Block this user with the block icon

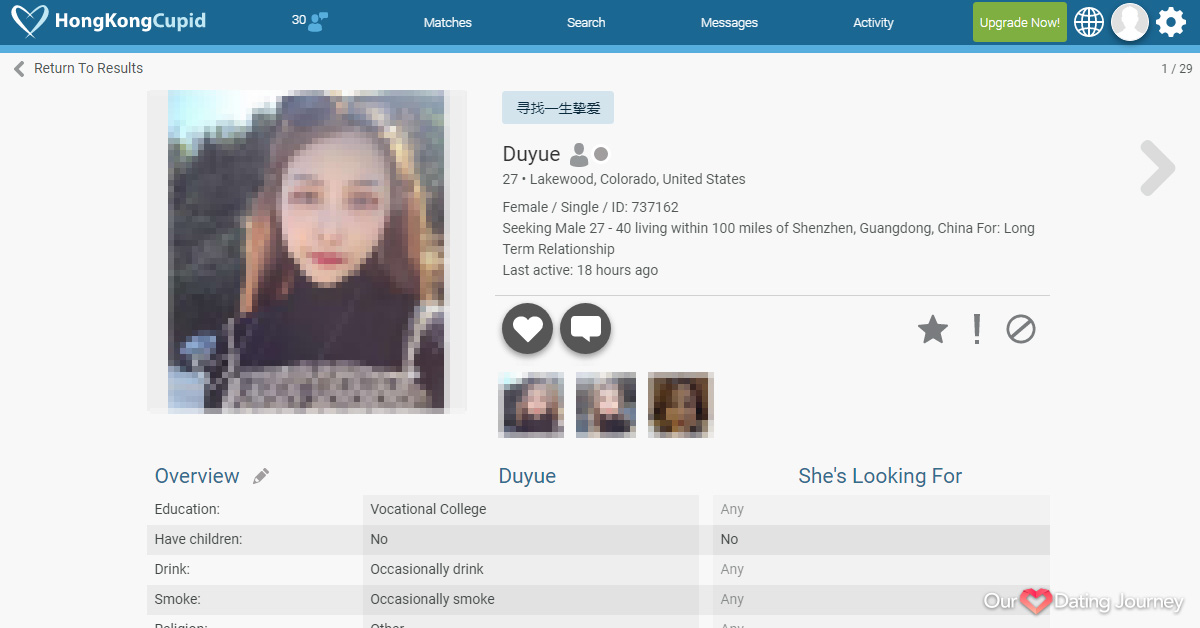1020,329
